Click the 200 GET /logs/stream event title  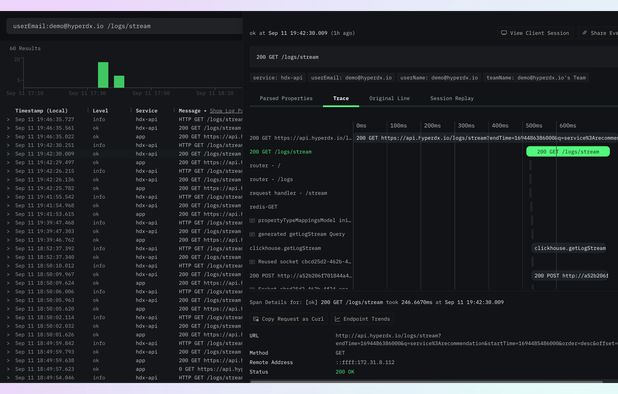coord(287,57)
